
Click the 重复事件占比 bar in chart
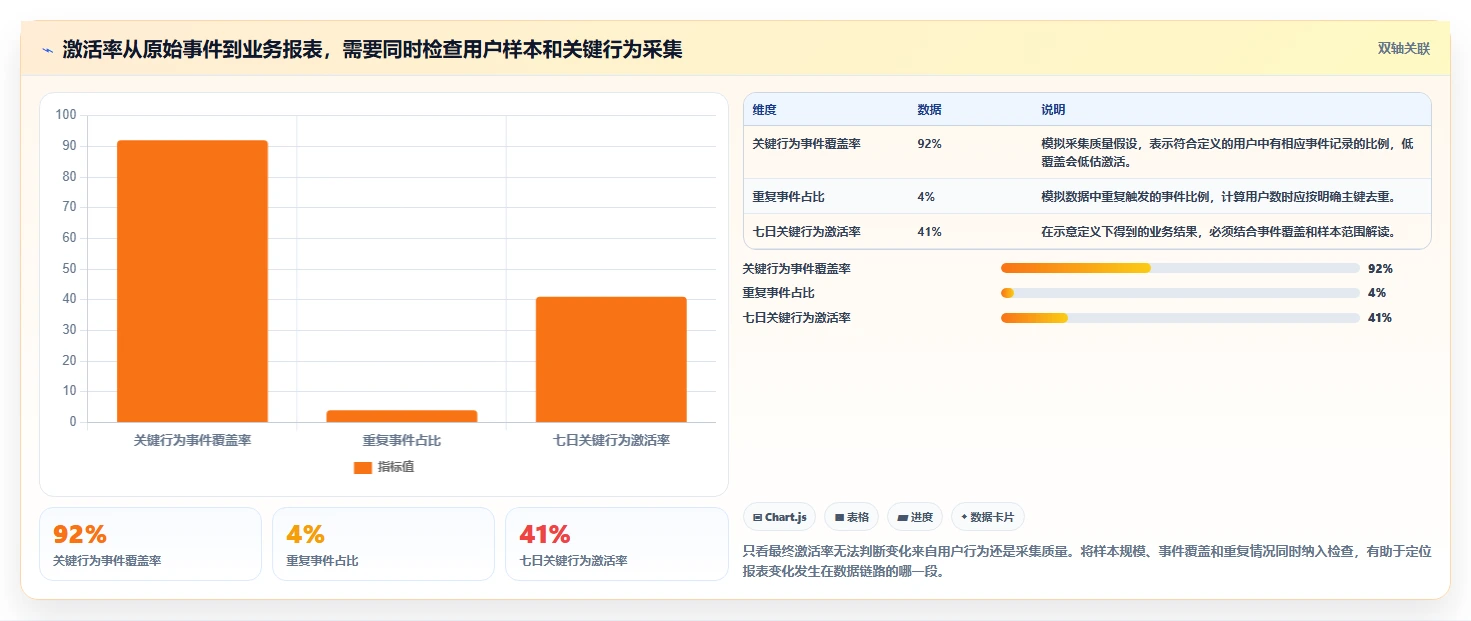pos(401,416)
